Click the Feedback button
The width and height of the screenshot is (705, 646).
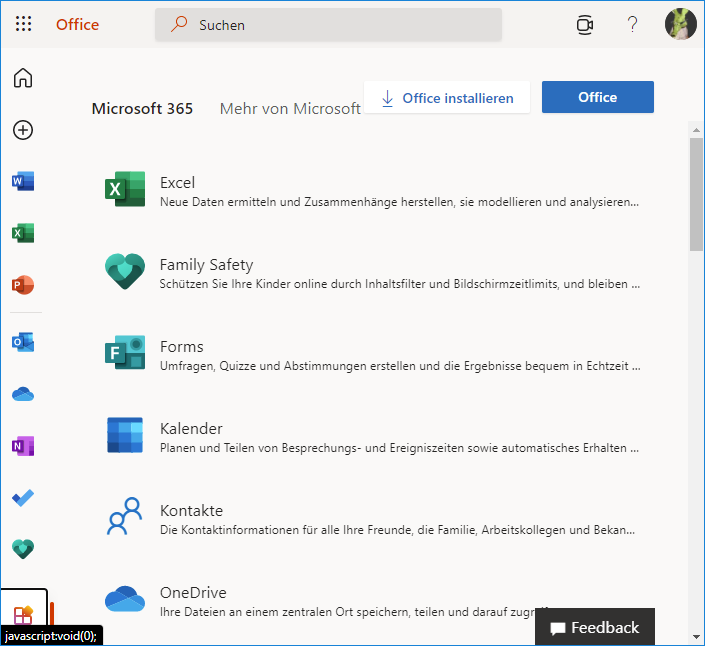click(x=595, y=627)
